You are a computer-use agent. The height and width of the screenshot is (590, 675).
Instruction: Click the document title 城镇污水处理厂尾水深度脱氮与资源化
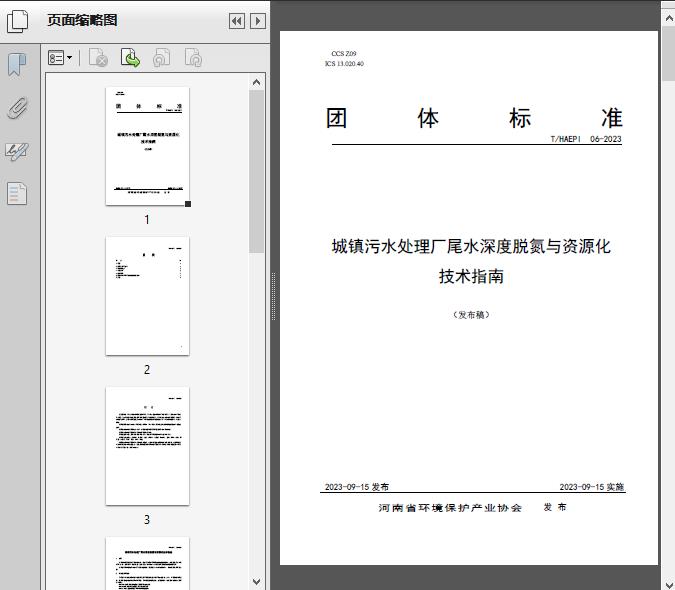tap(471, 247)
